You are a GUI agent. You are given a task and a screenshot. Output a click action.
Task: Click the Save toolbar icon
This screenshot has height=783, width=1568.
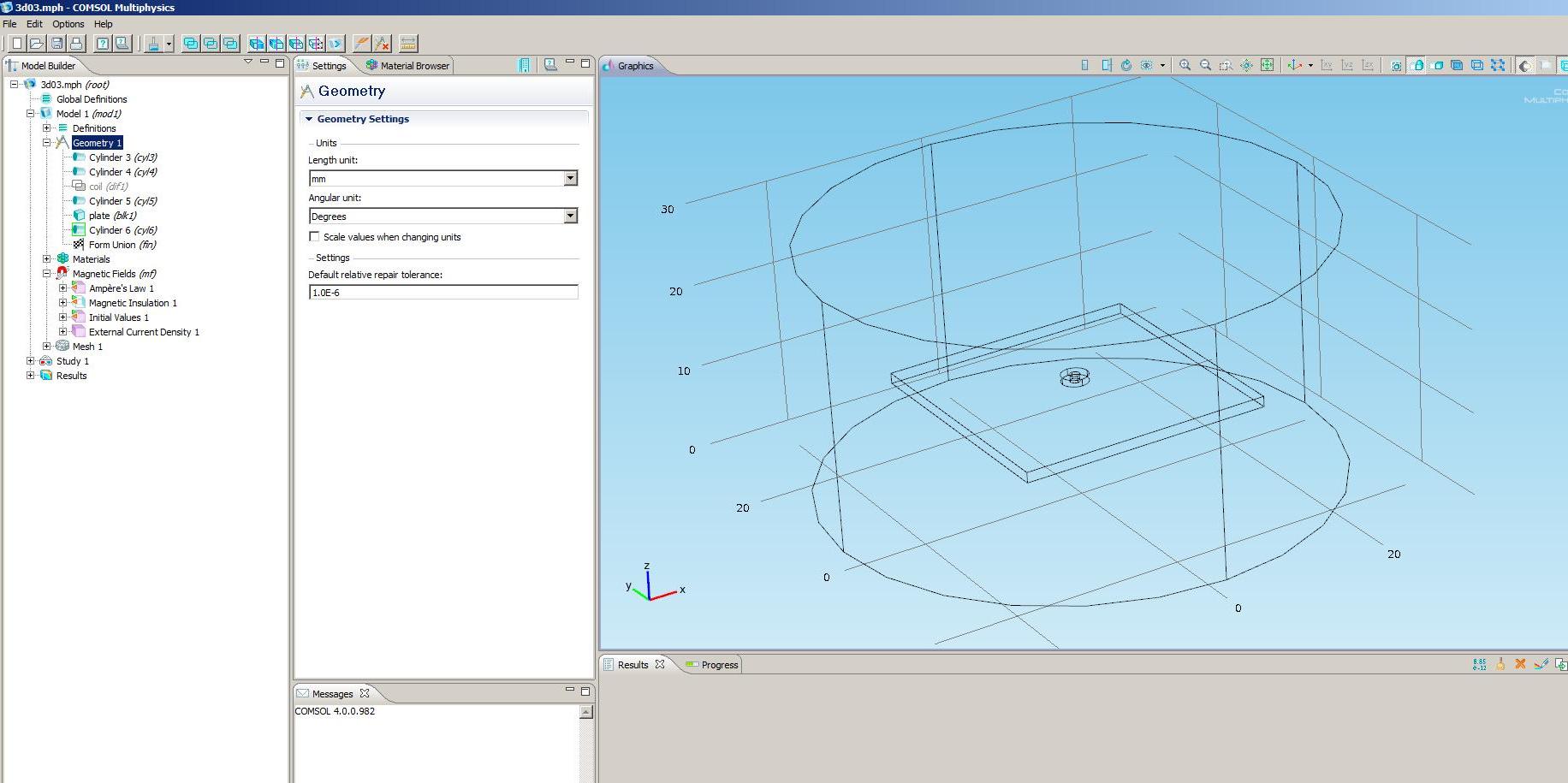(56, 44)
